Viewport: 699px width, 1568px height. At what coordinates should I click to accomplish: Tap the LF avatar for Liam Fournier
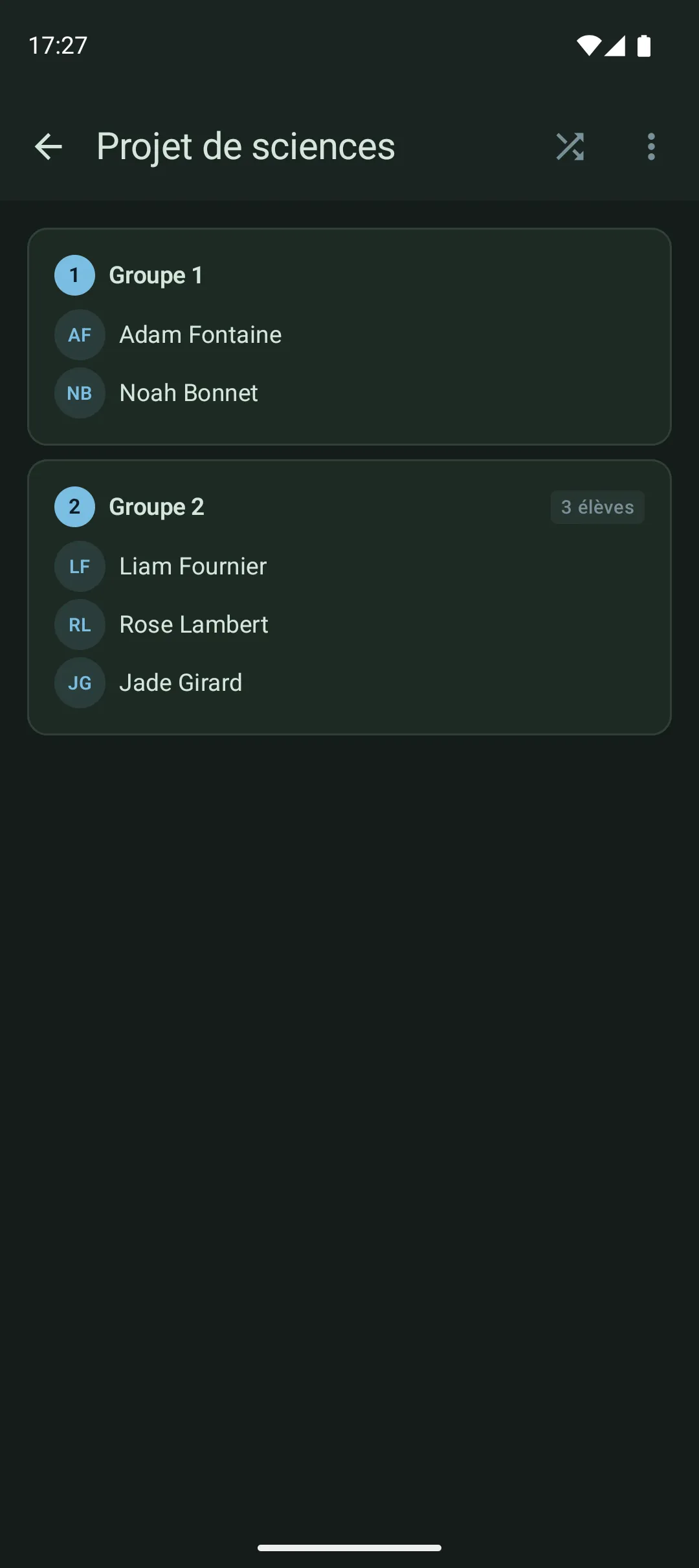[x=80, y=567]
